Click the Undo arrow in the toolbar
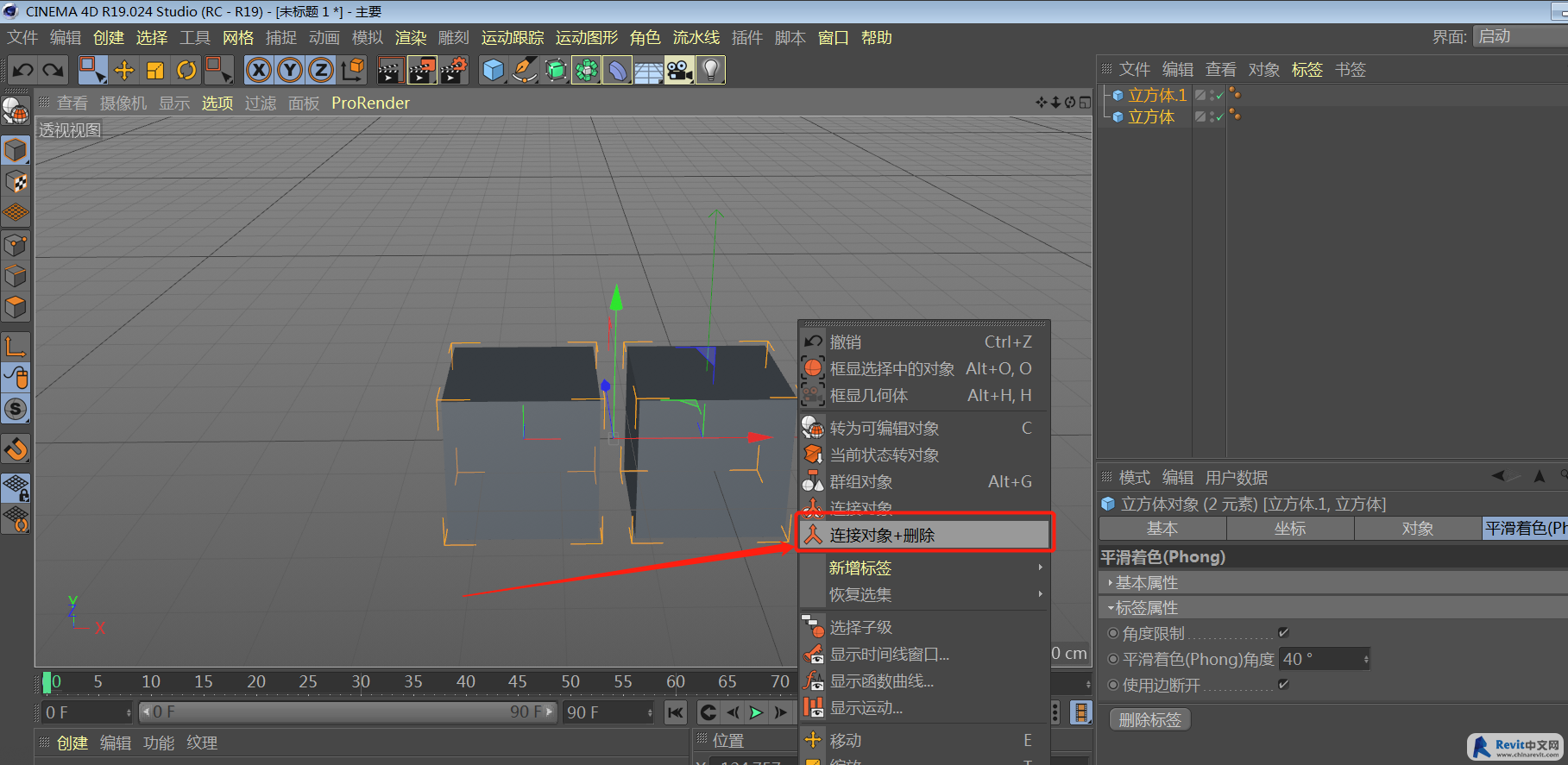Viewport: 1568px width, 765px height. click(x=23, y=70)
